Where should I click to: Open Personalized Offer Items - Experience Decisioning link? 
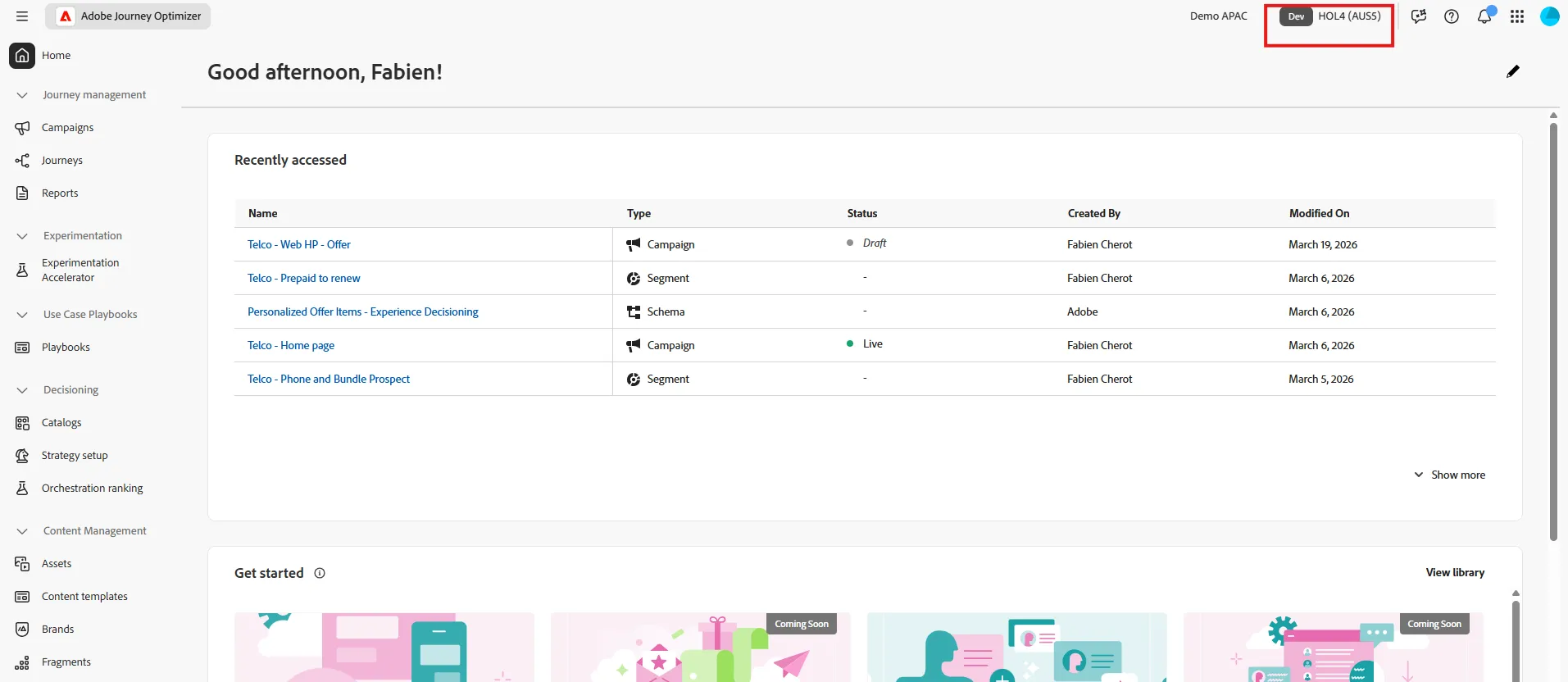pos(363,311)
